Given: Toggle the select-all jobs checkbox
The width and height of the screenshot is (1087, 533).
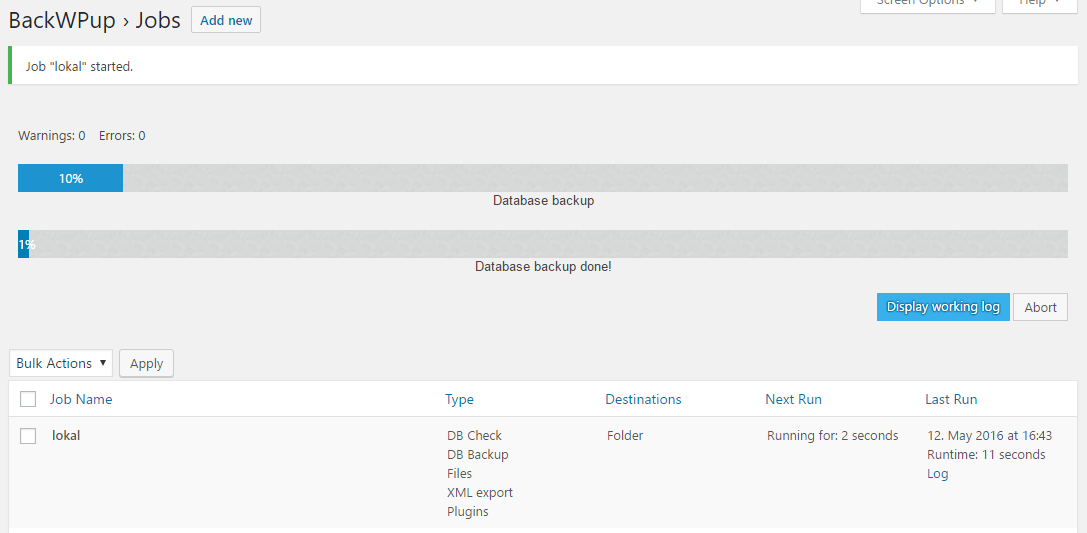Looking at the screenshot, I should pos(28,399).
